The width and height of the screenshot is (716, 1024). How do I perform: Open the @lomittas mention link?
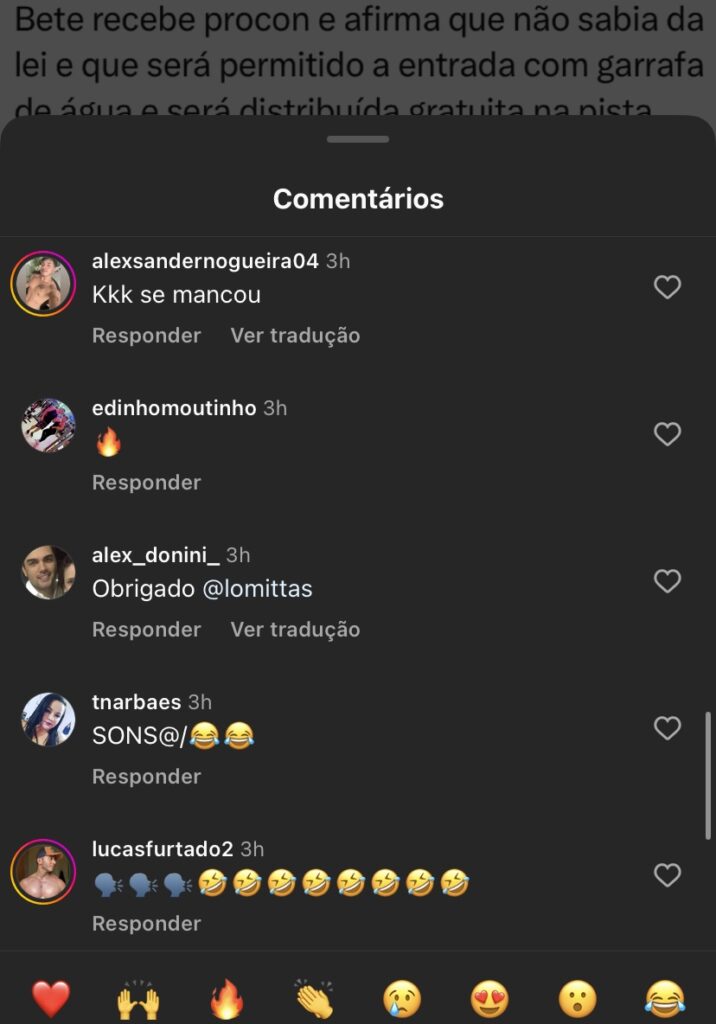click(258, 590)
